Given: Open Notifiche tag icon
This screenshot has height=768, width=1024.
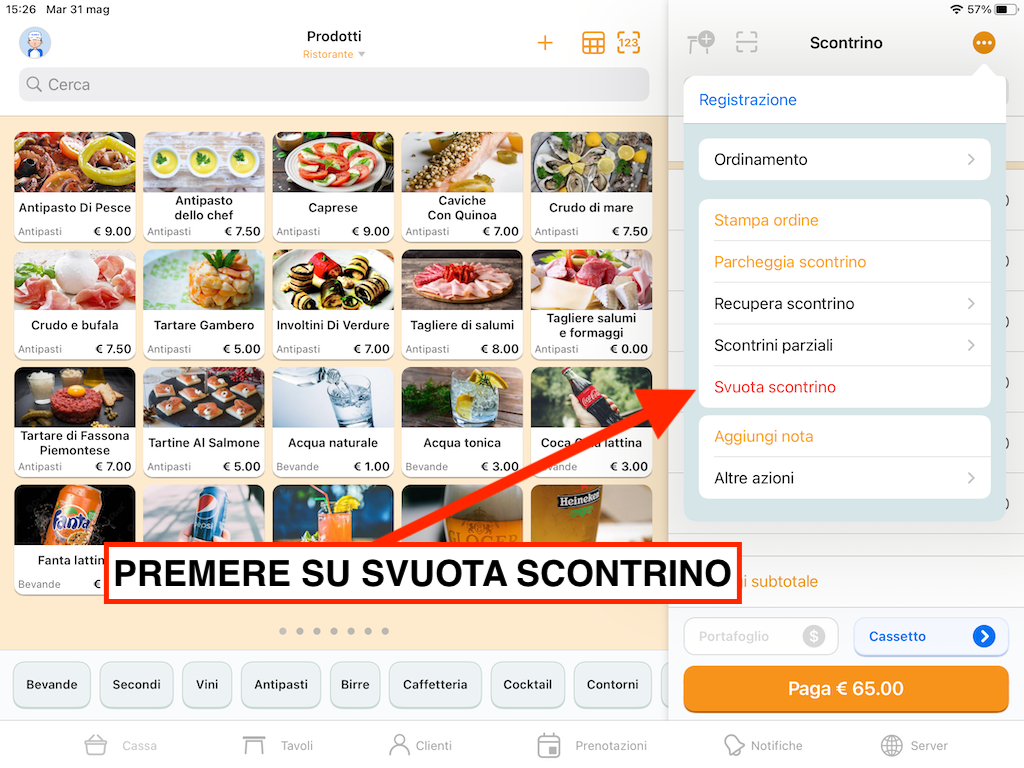Looking at the screenshot, I should click(x=733, y=745).
